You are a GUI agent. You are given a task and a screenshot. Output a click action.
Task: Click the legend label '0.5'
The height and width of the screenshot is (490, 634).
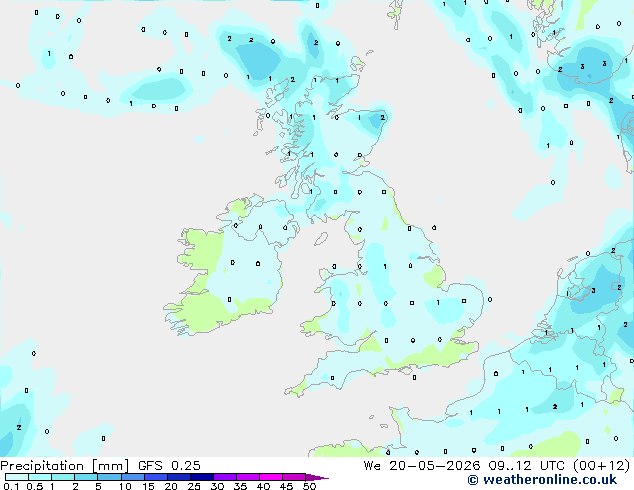click(x=35, y=486)
